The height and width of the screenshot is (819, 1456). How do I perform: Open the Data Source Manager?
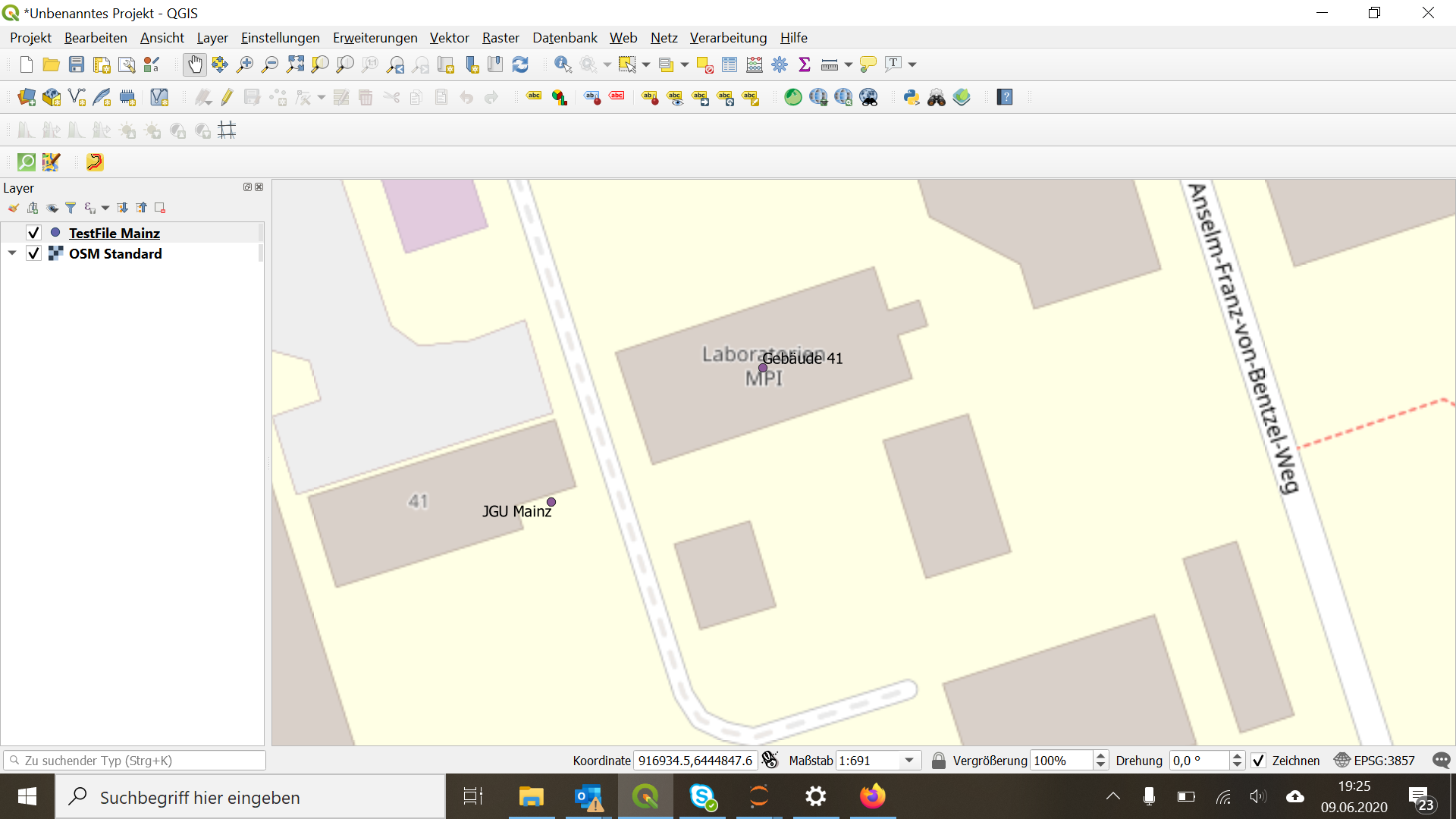(x=27, y=97)
